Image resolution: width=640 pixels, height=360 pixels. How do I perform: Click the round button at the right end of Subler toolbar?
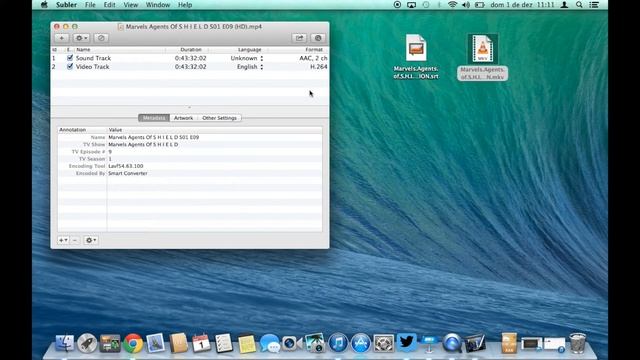318,38
